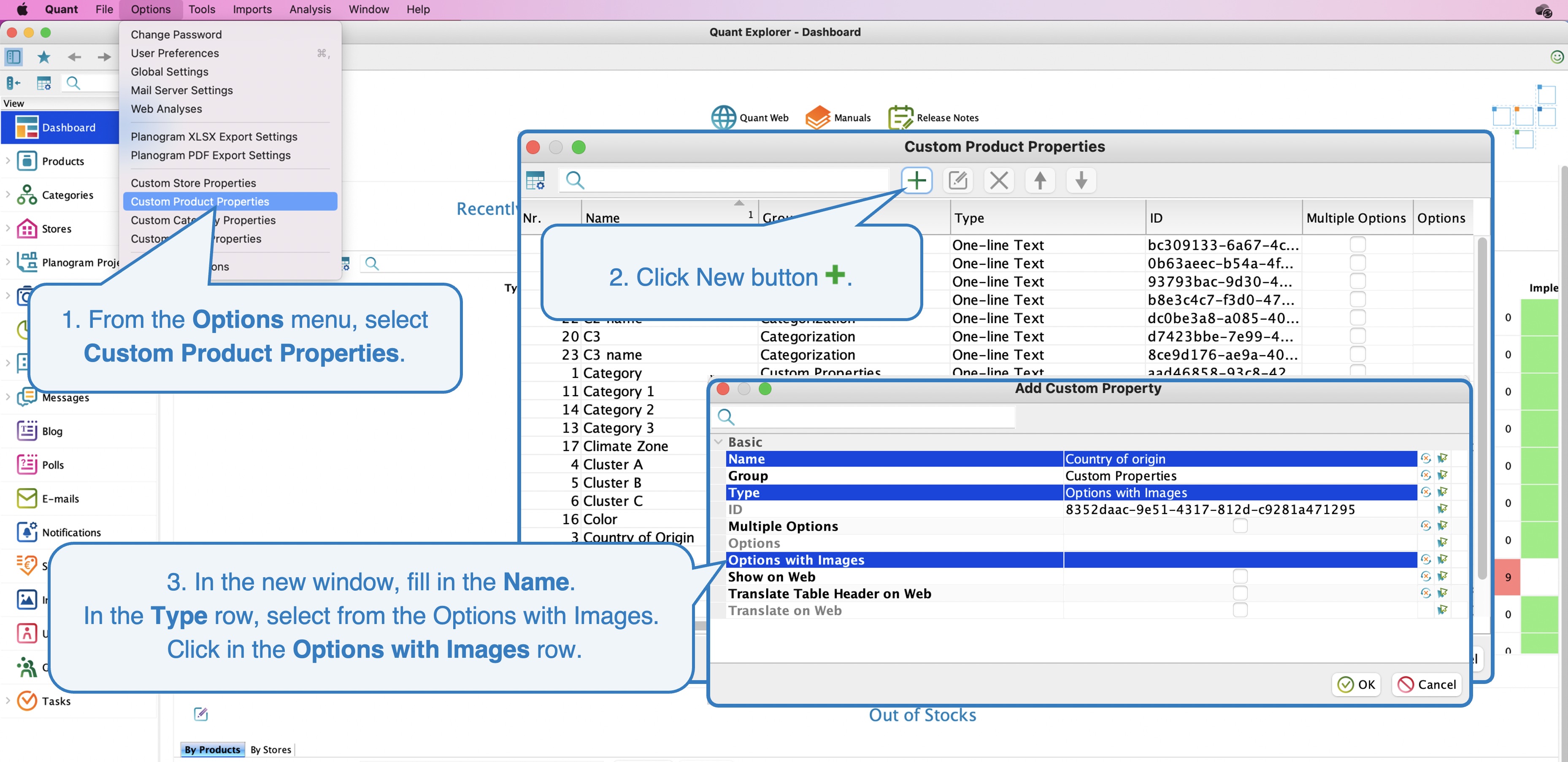This screenshot has height=762, width=1568.
Task: Click the Move Down arrow icon
Action: click(1081, 180)
